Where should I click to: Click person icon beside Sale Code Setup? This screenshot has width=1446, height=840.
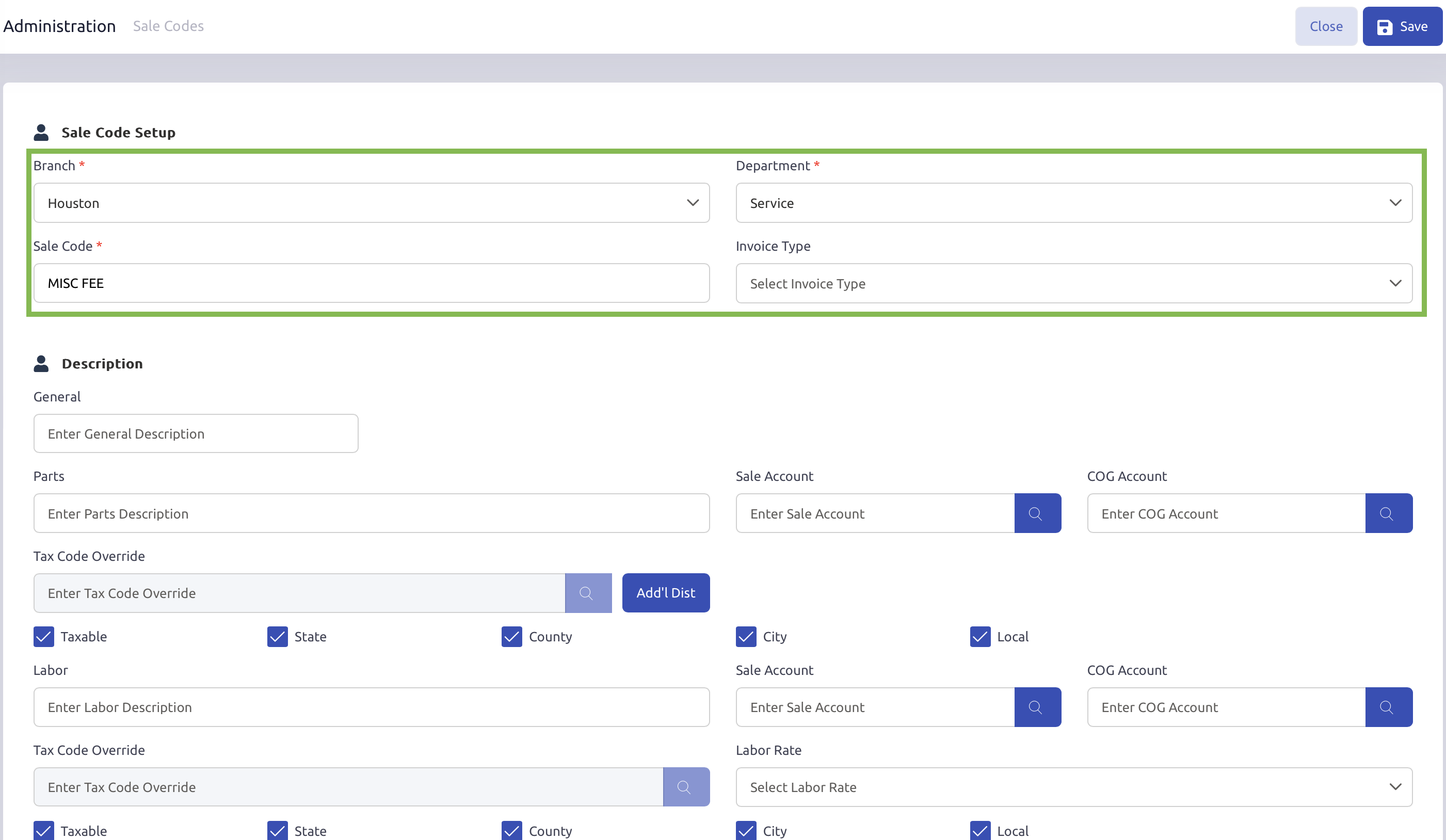click(41, 133)
